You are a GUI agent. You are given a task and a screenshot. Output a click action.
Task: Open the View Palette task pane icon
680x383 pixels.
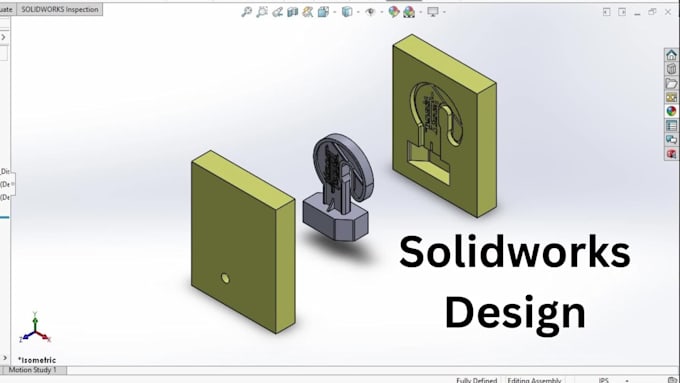point(671,97)
